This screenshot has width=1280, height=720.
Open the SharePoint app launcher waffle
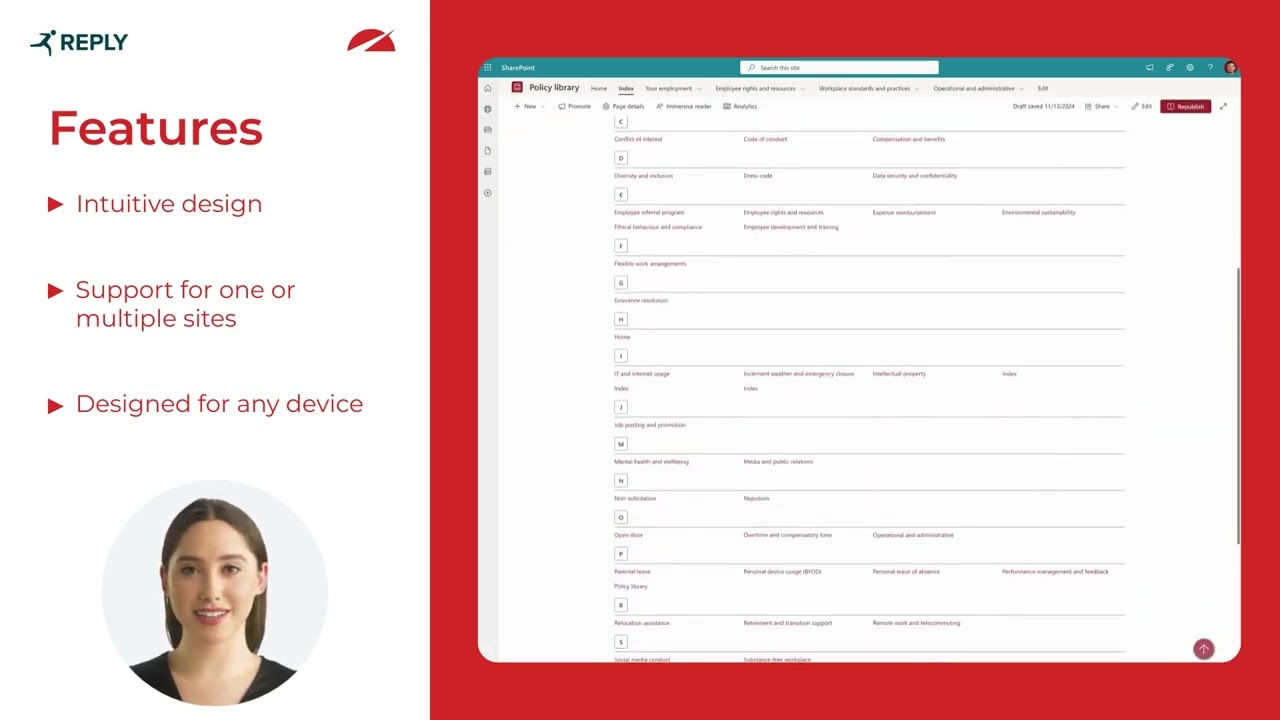[x=487, y=68]
